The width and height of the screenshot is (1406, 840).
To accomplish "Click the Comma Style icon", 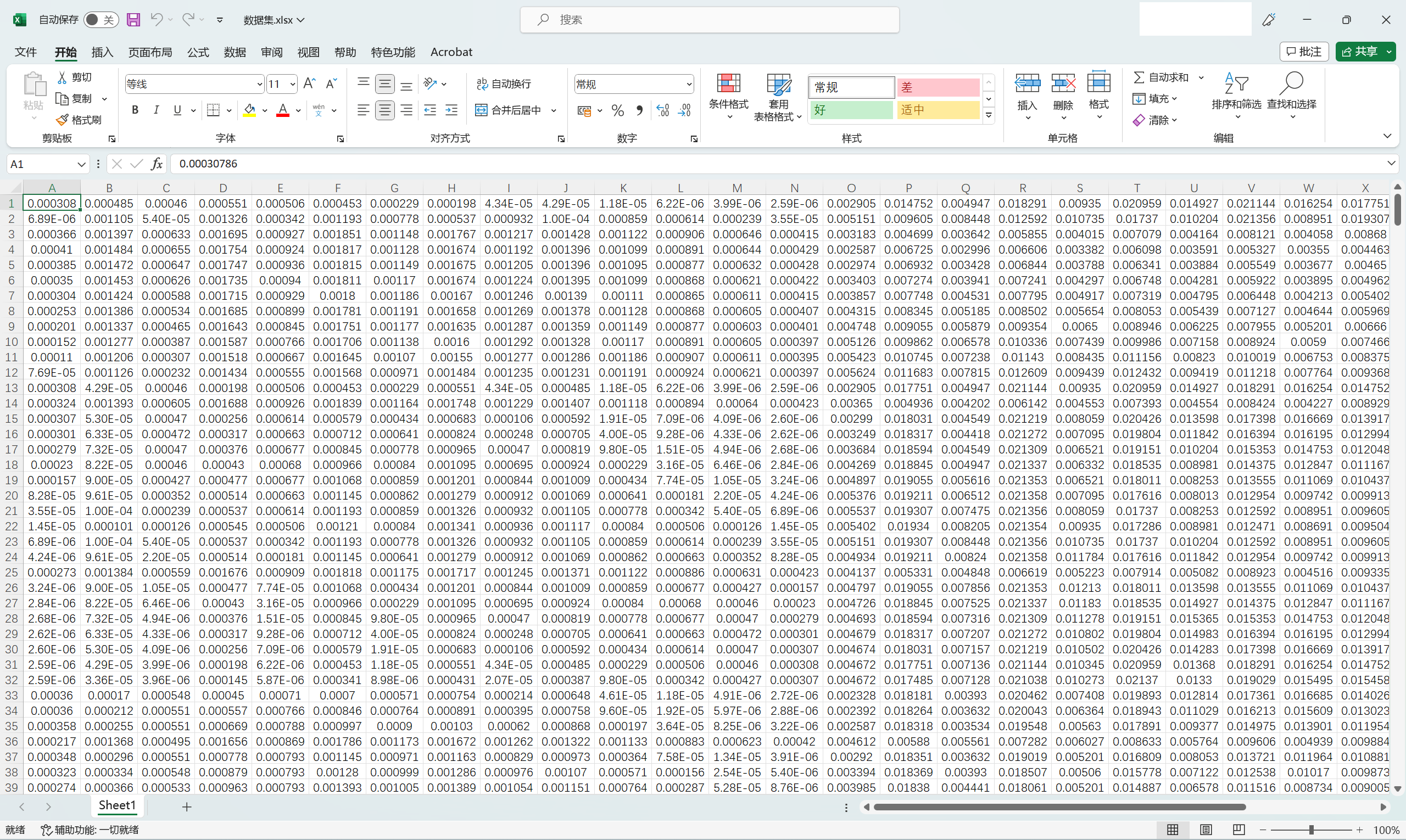I will click(639, 110).
